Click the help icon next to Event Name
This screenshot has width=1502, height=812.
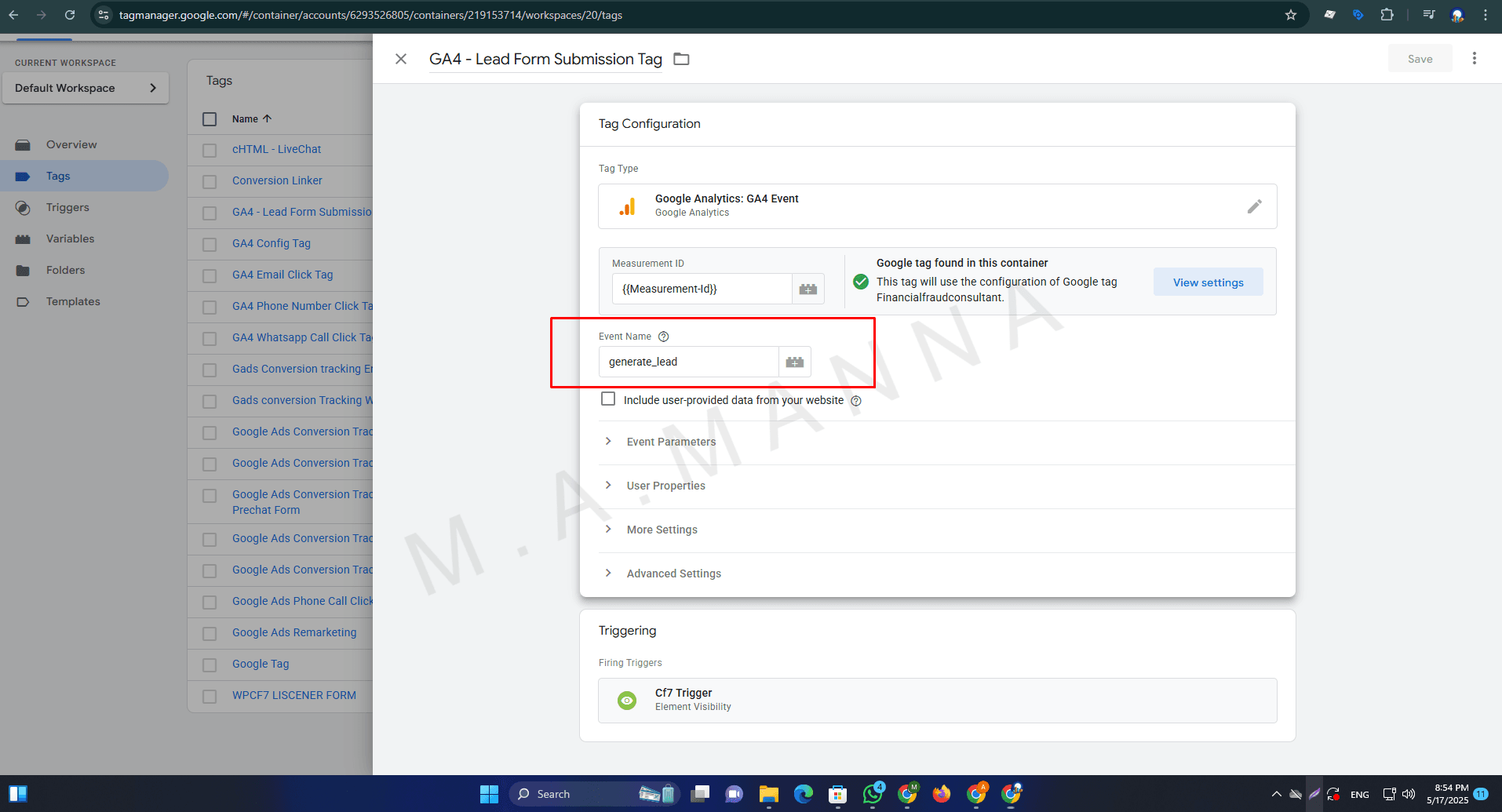click(663, 337)
